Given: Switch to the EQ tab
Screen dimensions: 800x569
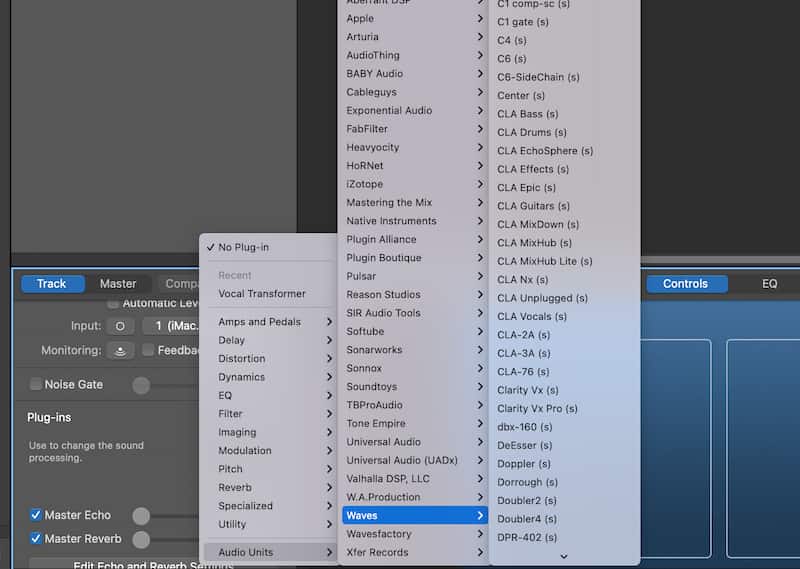Looking at the screenshot, I should 769,284.
